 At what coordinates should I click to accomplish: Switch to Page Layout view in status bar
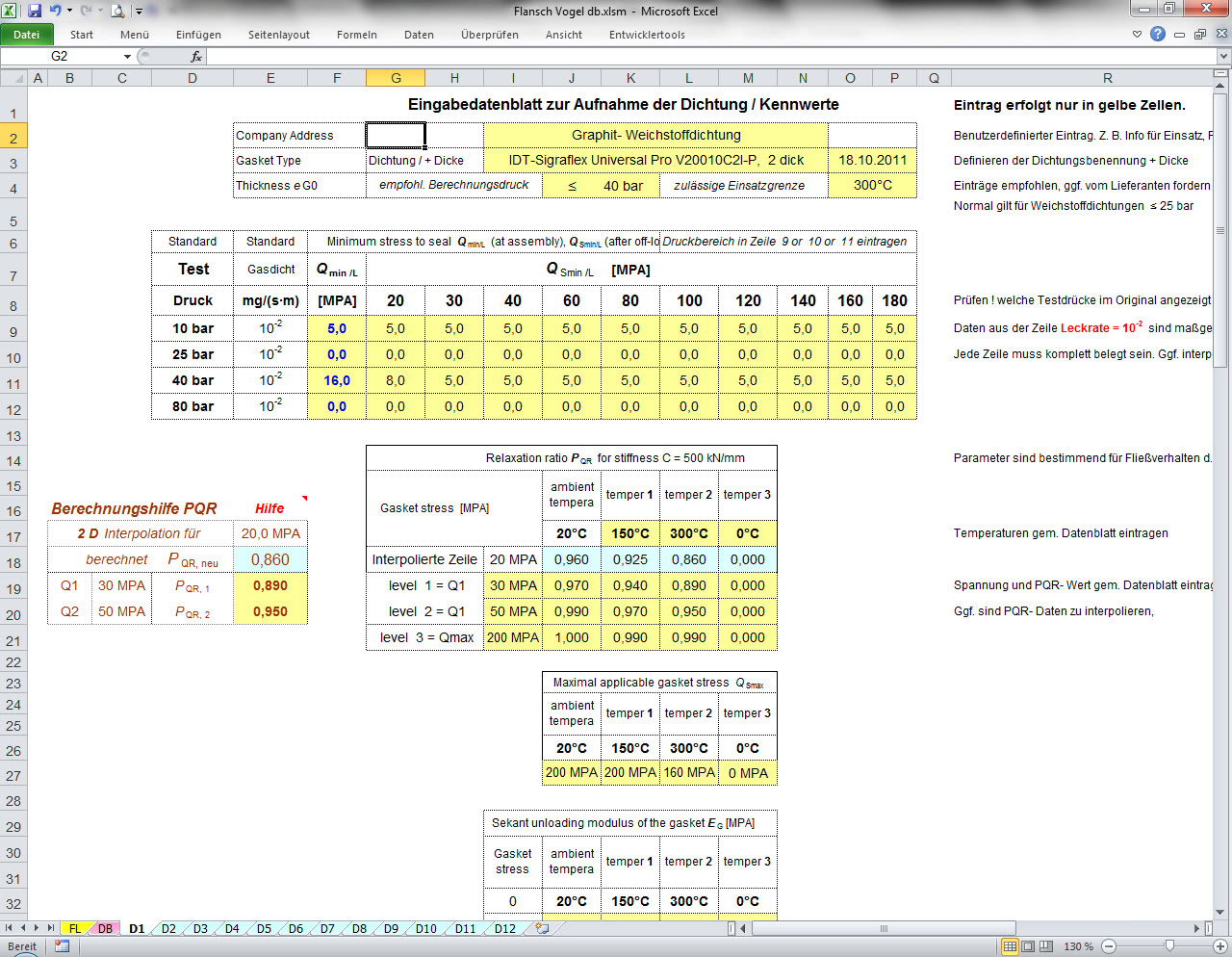tap(1028, 946)
